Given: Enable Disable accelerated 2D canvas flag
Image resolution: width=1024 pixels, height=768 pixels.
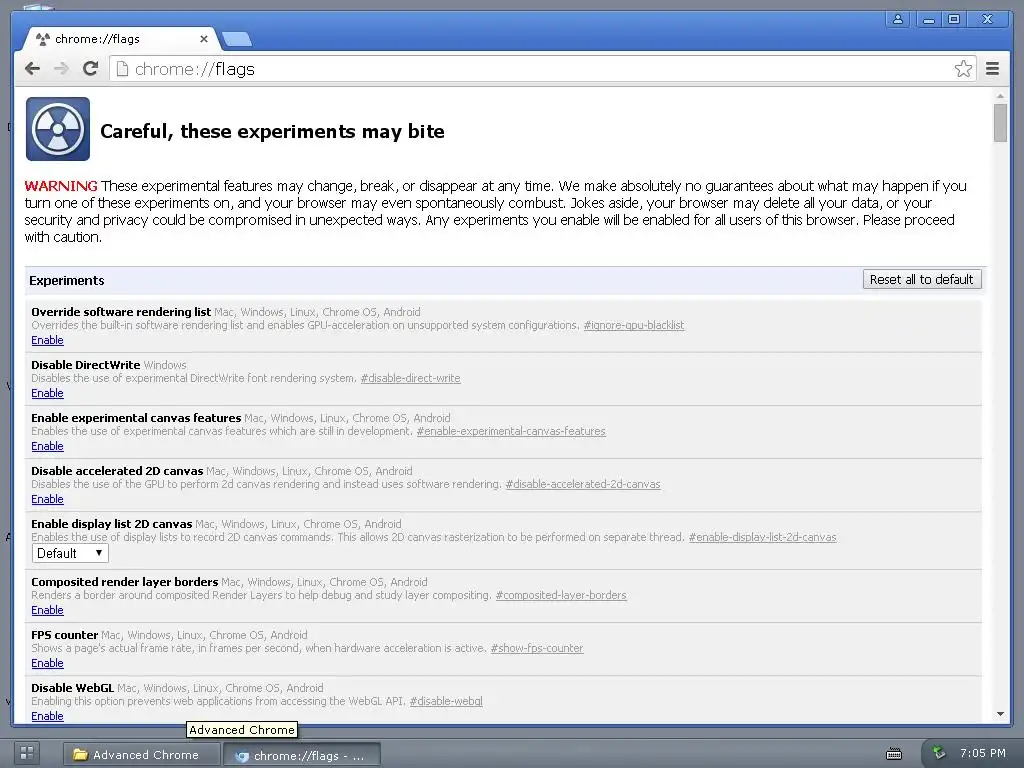Looking at the screenshot, I should pyautogui.click(x=47, y=499).
